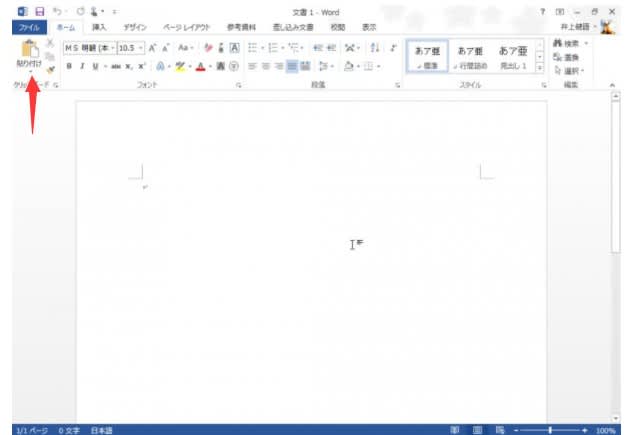Click the Format Painter brush icon
The width and height of the screenshot is (631, 435).
click(50, 70)
